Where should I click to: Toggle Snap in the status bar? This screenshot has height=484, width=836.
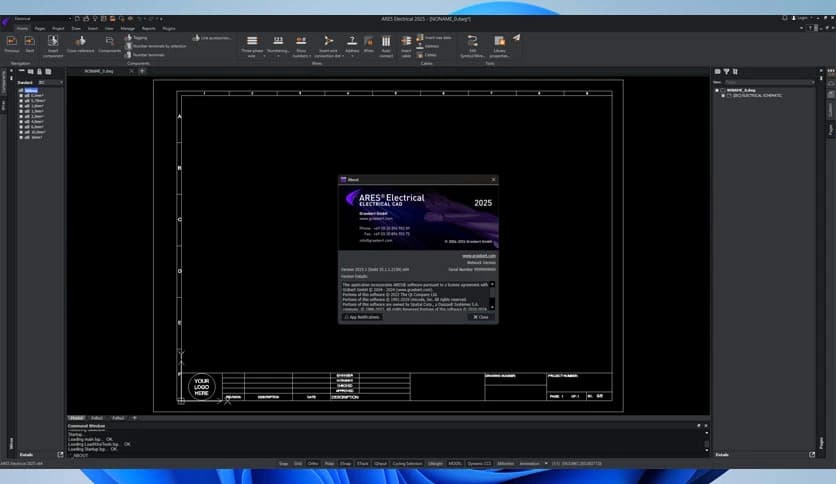[x=284, y=464]
